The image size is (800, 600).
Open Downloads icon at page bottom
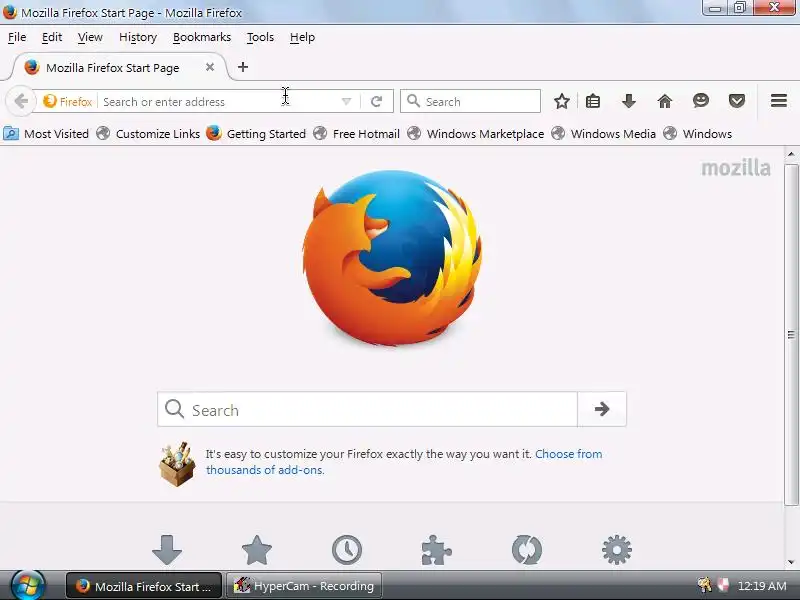click(x=167, y=549)
